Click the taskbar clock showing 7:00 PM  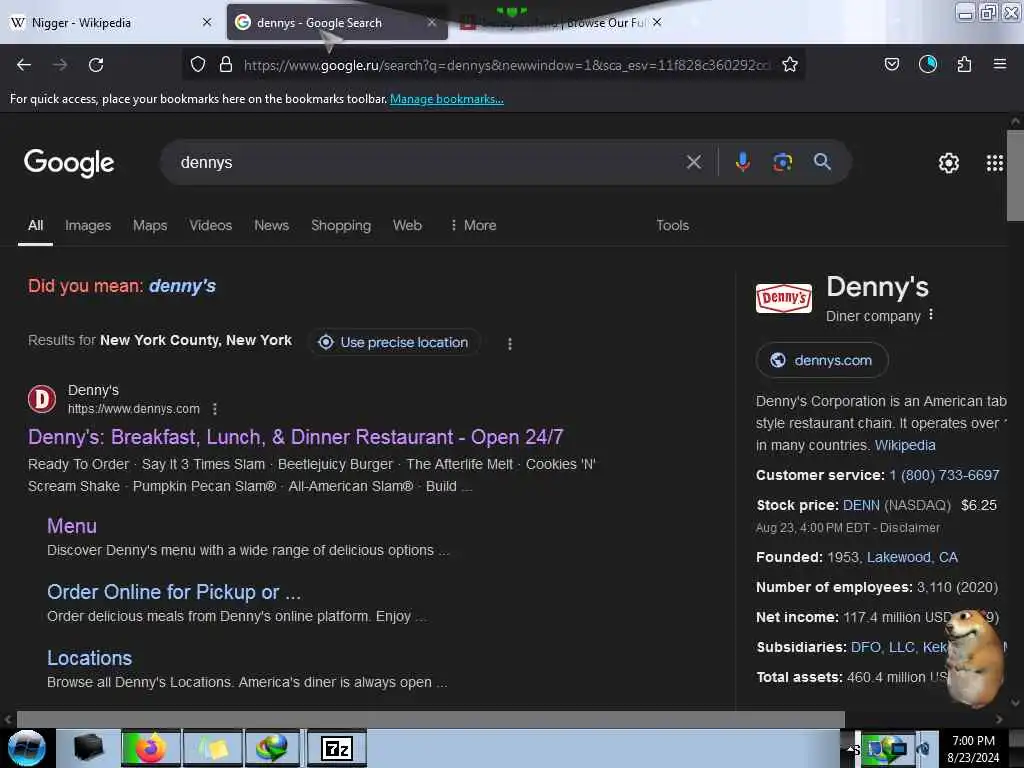(973, 749)
